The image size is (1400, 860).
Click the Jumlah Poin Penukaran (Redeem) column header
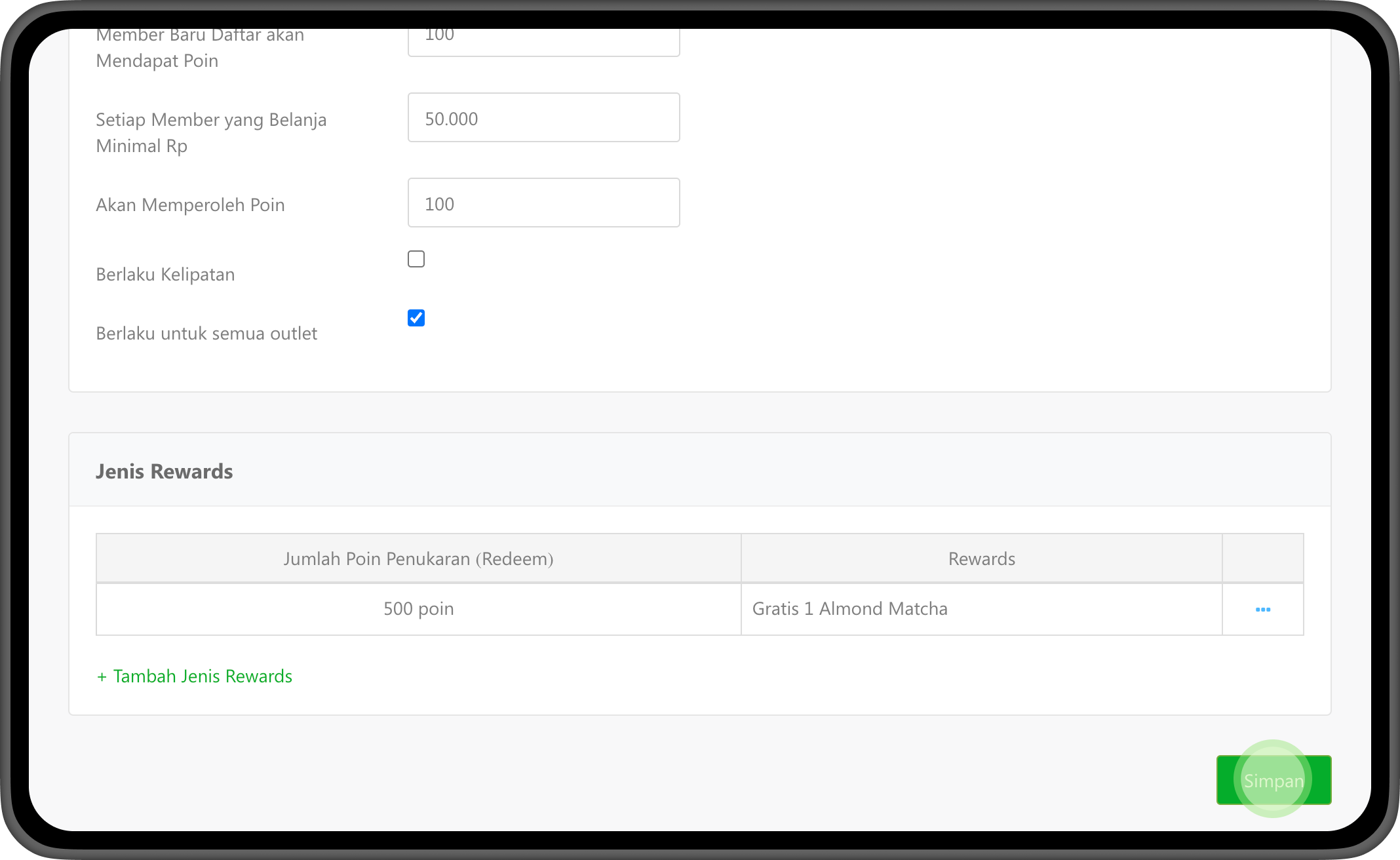[418, 559]
